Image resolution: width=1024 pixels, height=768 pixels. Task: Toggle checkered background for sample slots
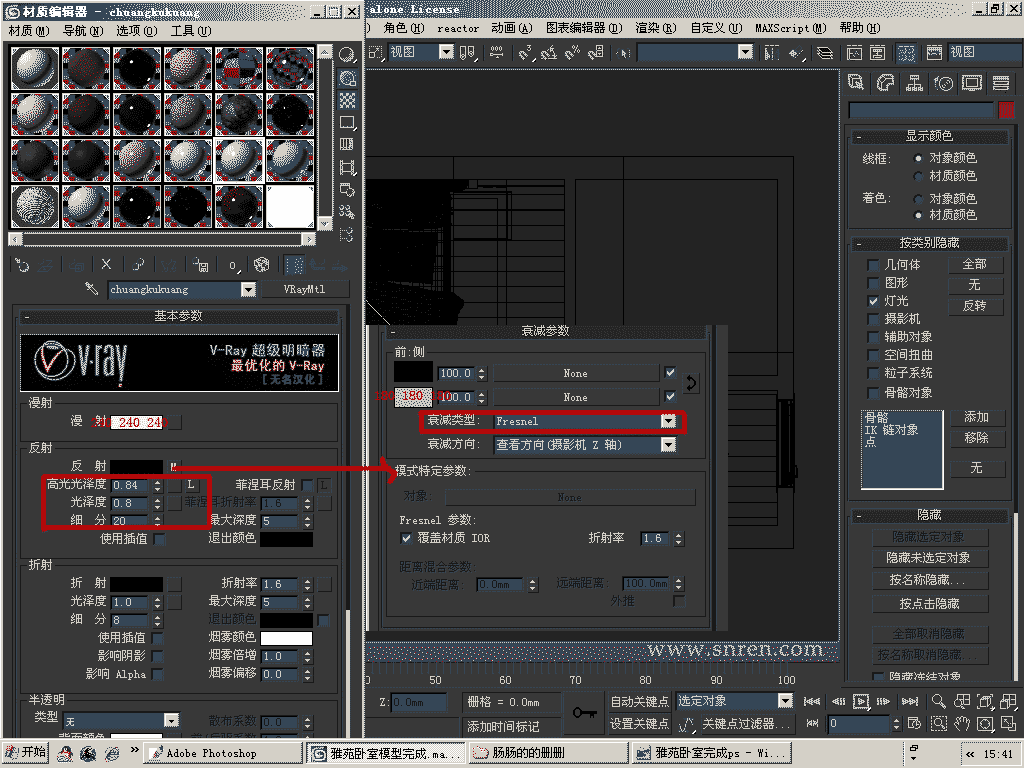[347, 100]
